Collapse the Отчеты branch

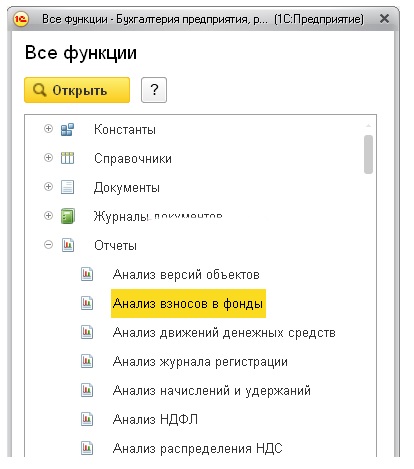point(48,245)
